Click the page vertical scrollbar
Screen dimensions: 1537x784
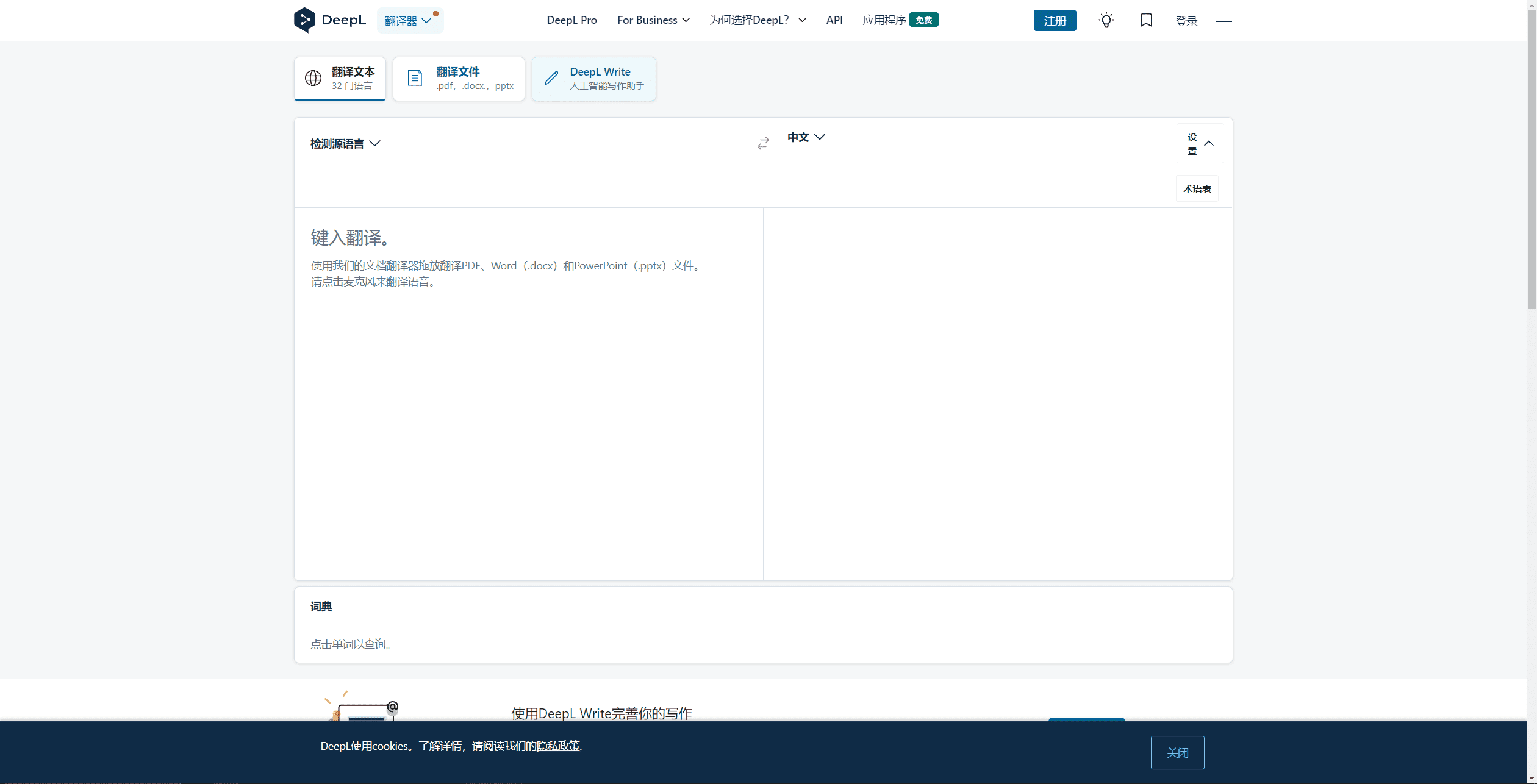pyautogui.click(x=1532, y=159)
